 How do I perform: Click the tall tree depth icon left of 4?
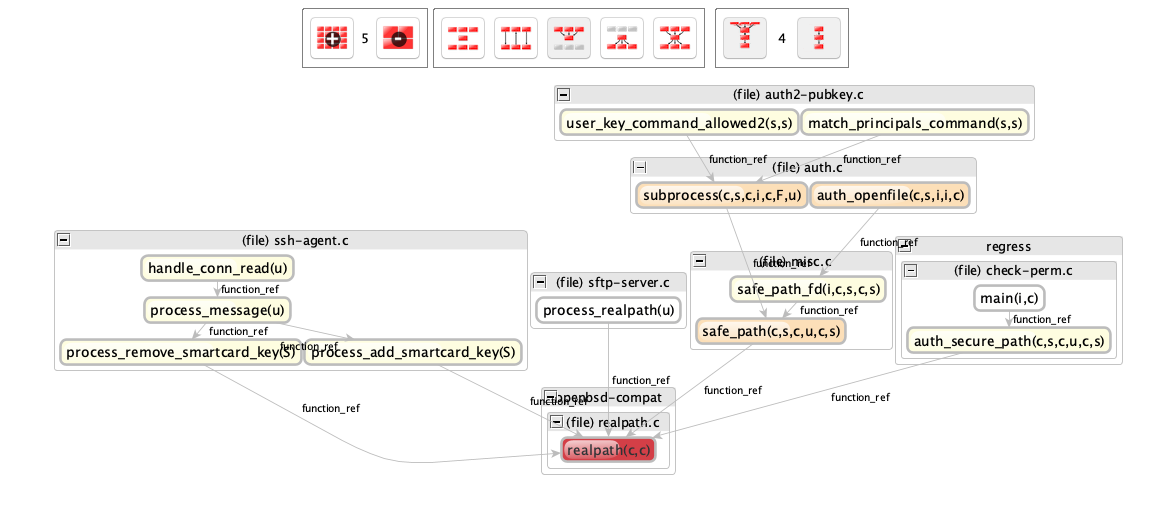click(743, 38)
